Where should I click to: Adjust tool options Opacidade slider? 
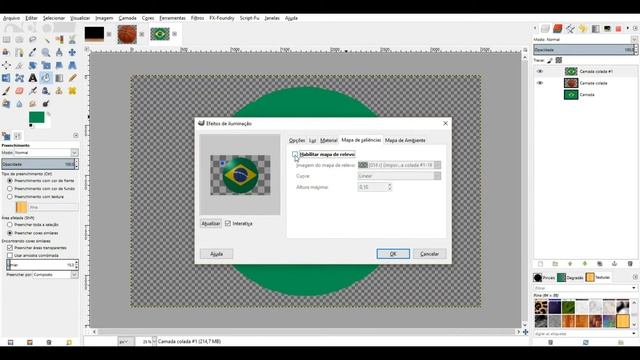point(40,164)
